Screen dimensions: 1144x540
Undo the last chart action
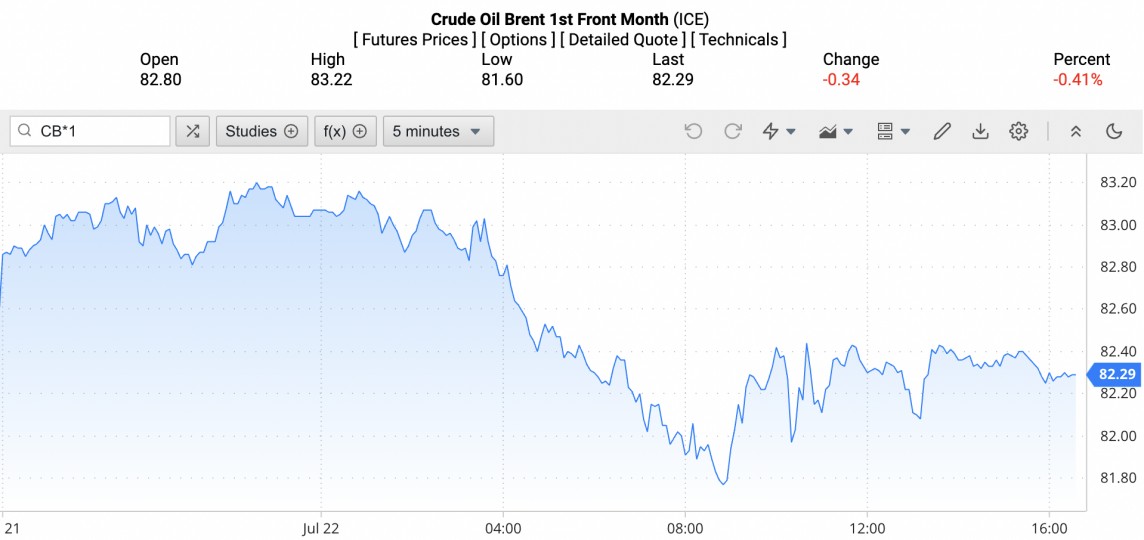pos(693,131)
